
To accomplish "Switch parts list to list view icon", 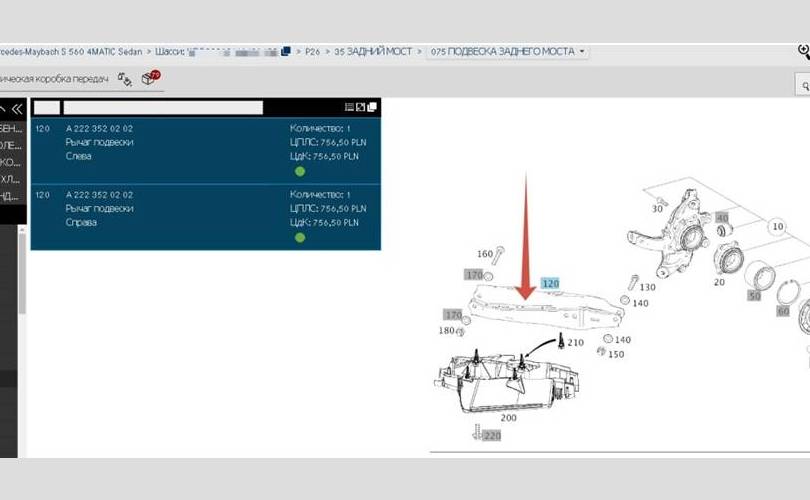I will [349, 107].
